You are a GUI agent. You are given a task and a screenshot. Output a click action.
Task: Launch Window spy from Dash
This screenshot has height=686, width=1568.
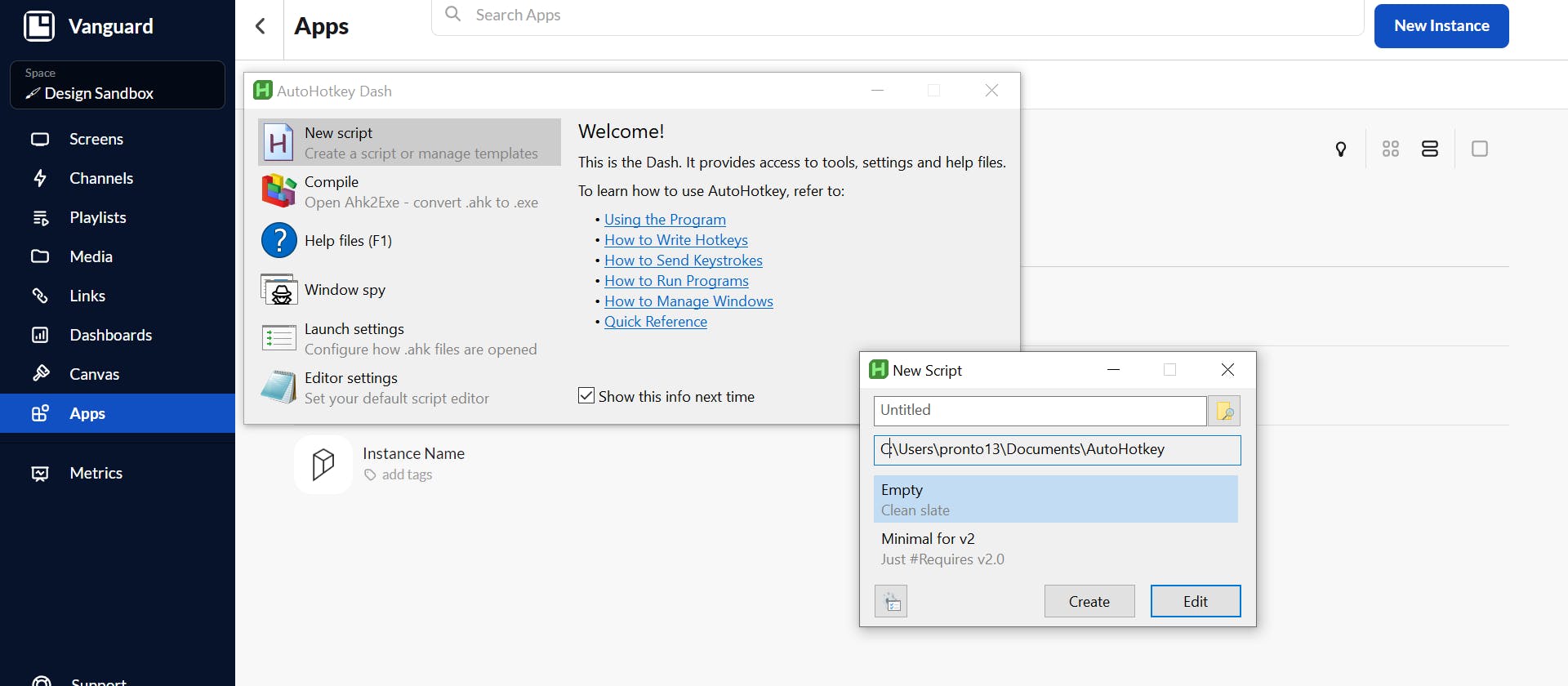tap(410, 289)
